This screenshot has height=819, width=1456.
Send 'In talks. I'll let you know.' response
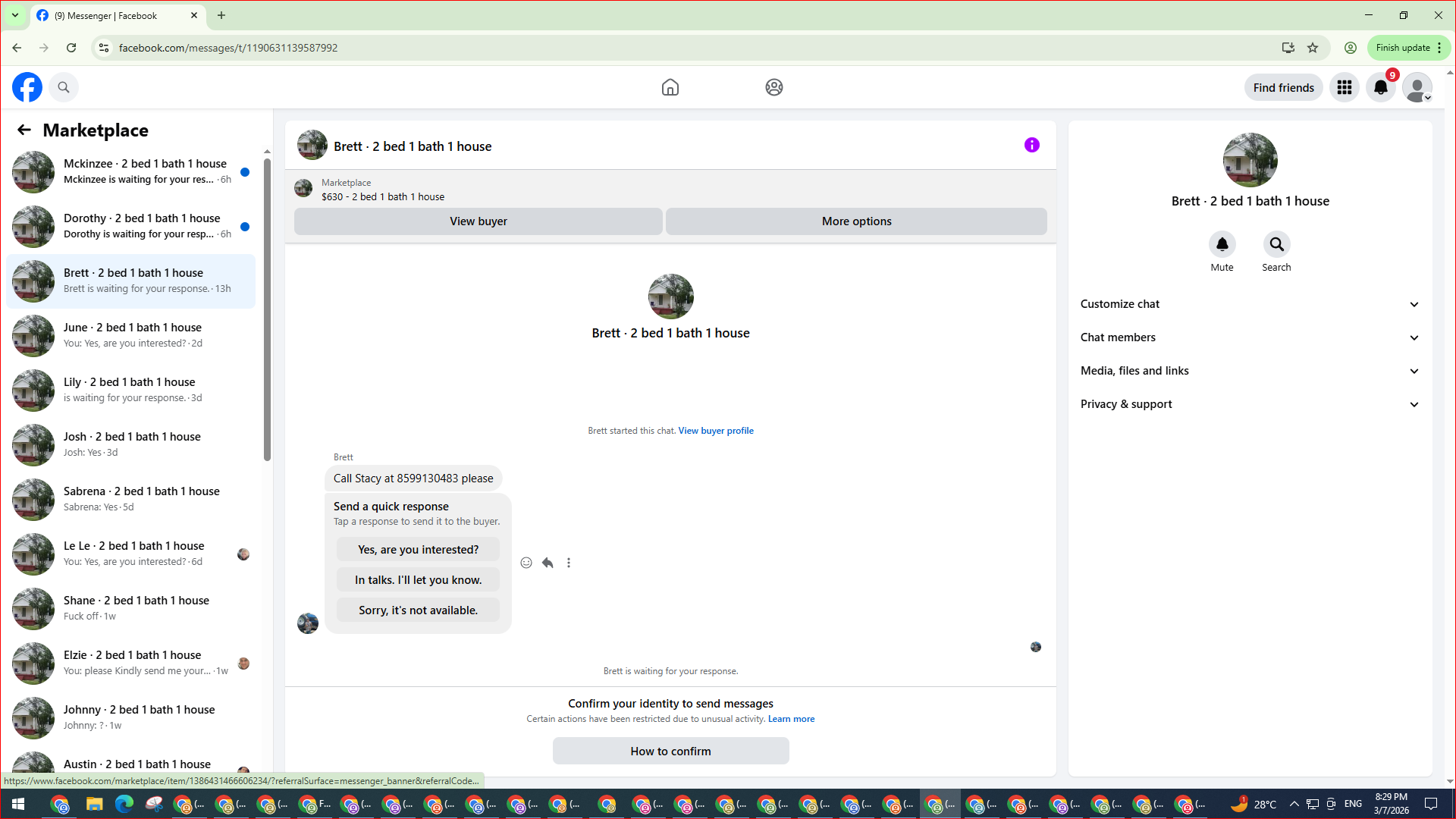pos(418,580)
